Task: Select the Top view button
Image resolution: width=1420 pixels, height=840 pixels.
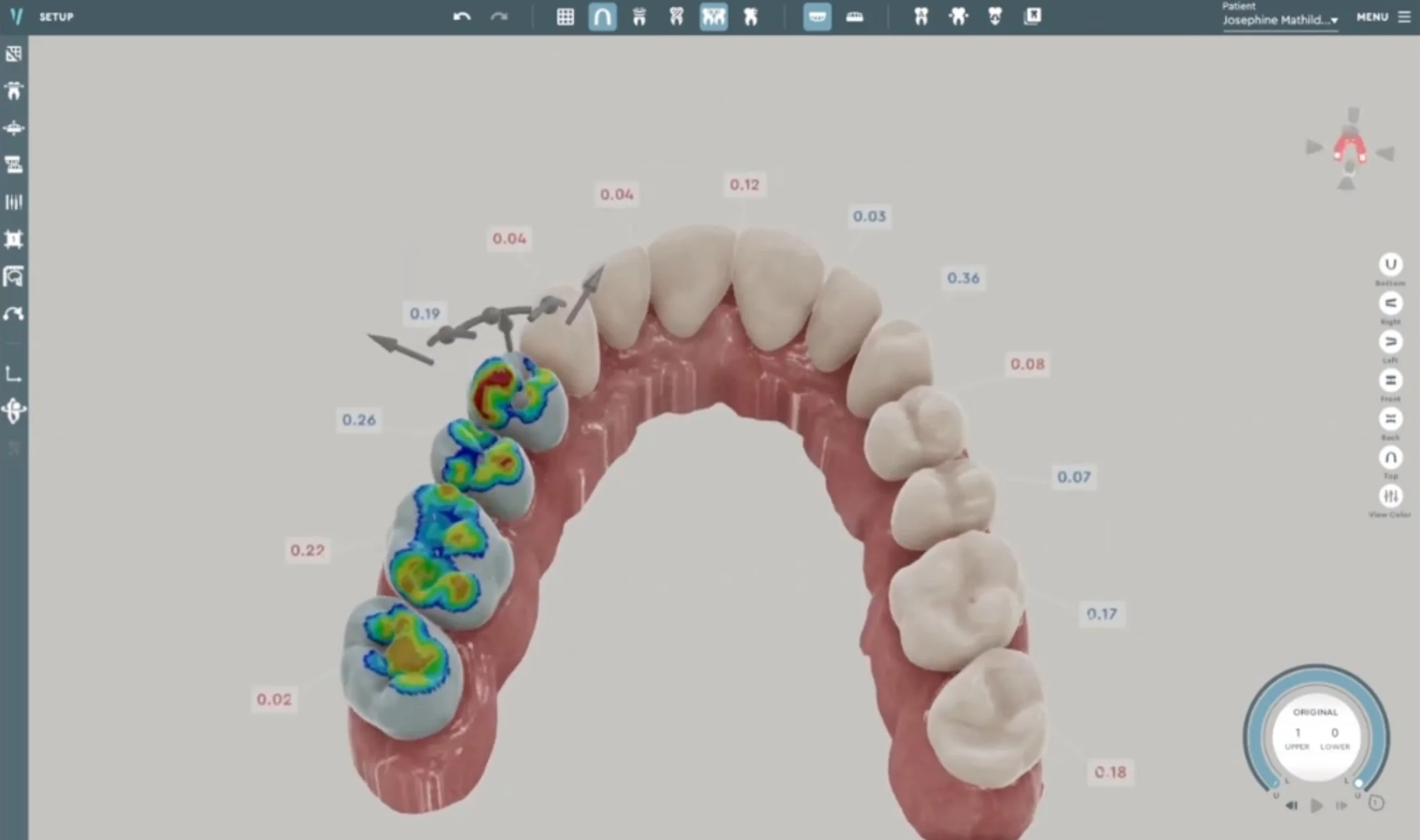Action: click(1390, 457)
